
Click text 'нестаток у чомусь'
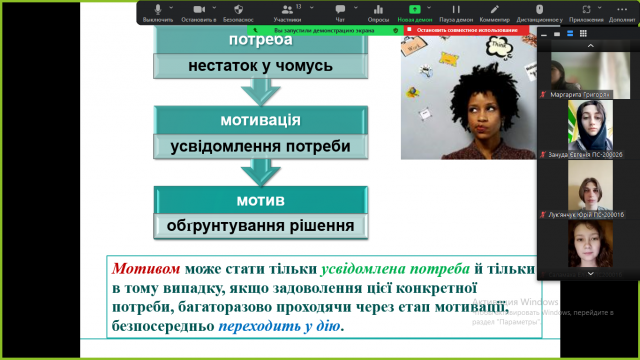pyautogui.click(x=260, y=66)
